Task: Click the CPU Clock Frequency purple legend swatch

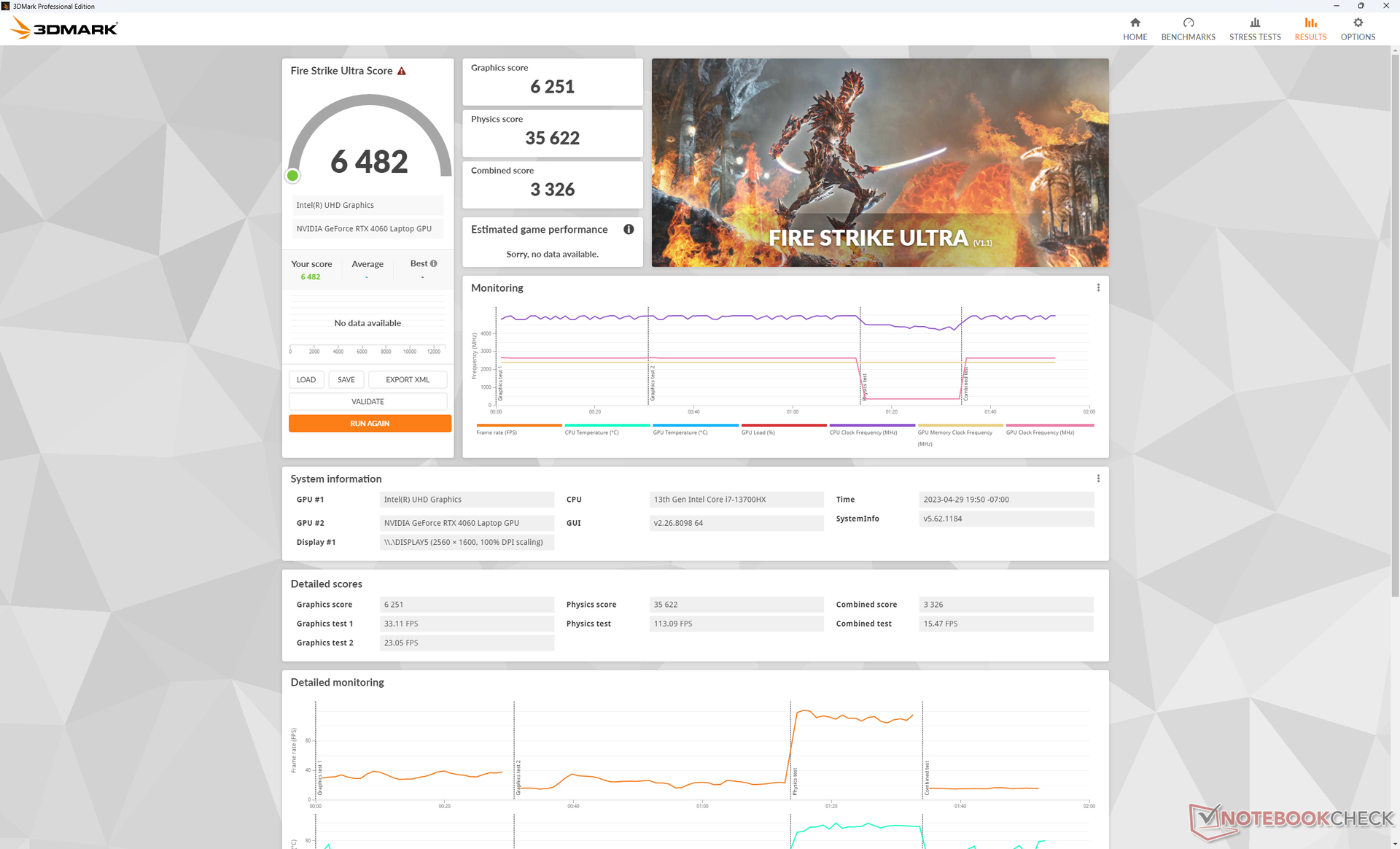Action: click(x=871, y=425)
